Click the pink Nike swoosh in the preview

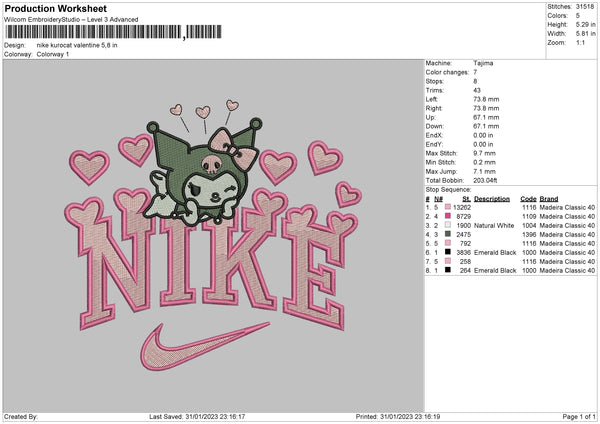(204, 346)
